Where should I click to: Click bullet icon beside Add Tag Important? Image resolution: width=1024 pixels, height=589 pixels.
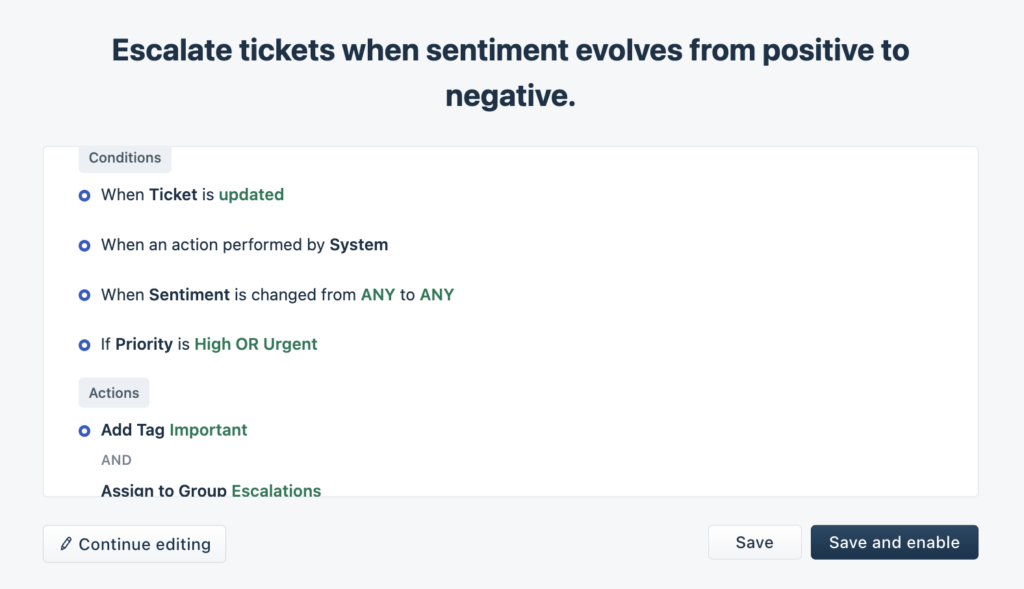tap(84, 431)
